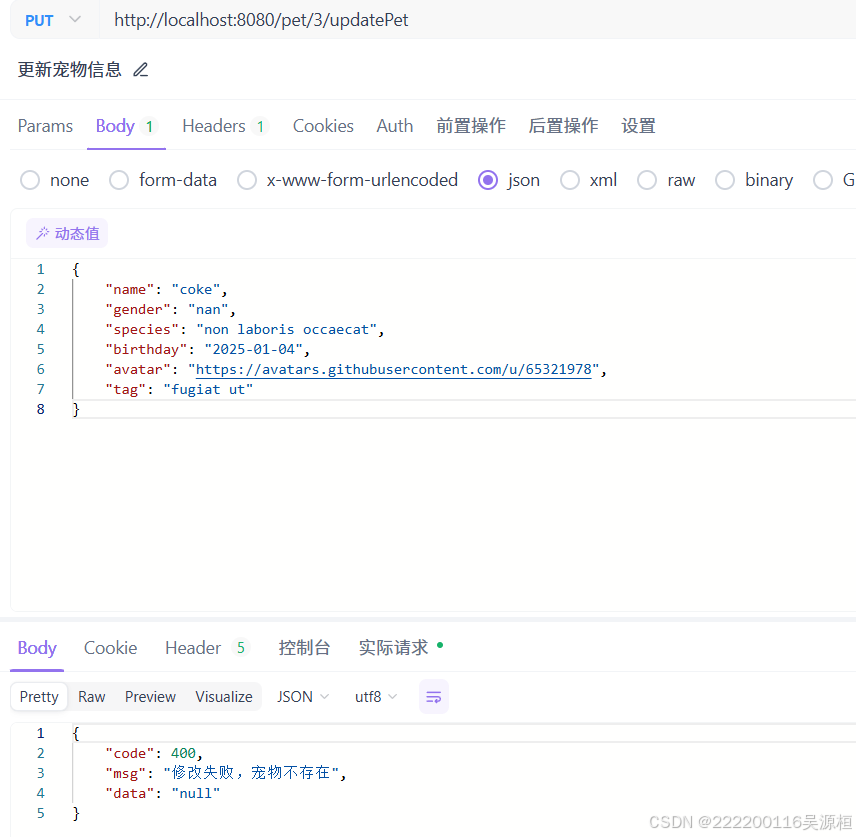Open the PUT method dropdown
The width and height of the screenshot is (856, 837).
(x=53, y=20)
